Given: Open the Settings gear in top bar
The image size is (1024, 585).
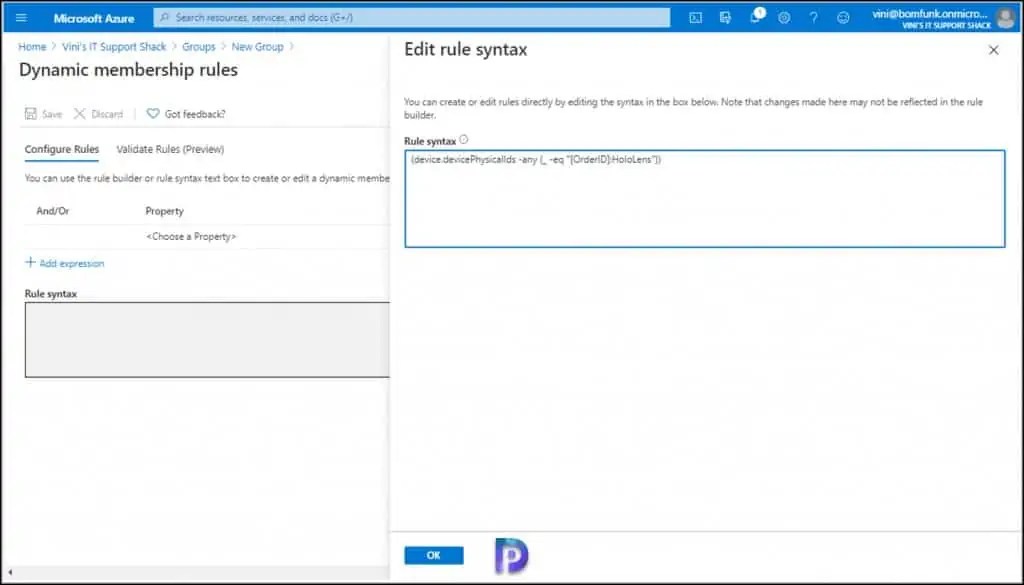Looking at the screenshot, I should click(x=783, y=17).
